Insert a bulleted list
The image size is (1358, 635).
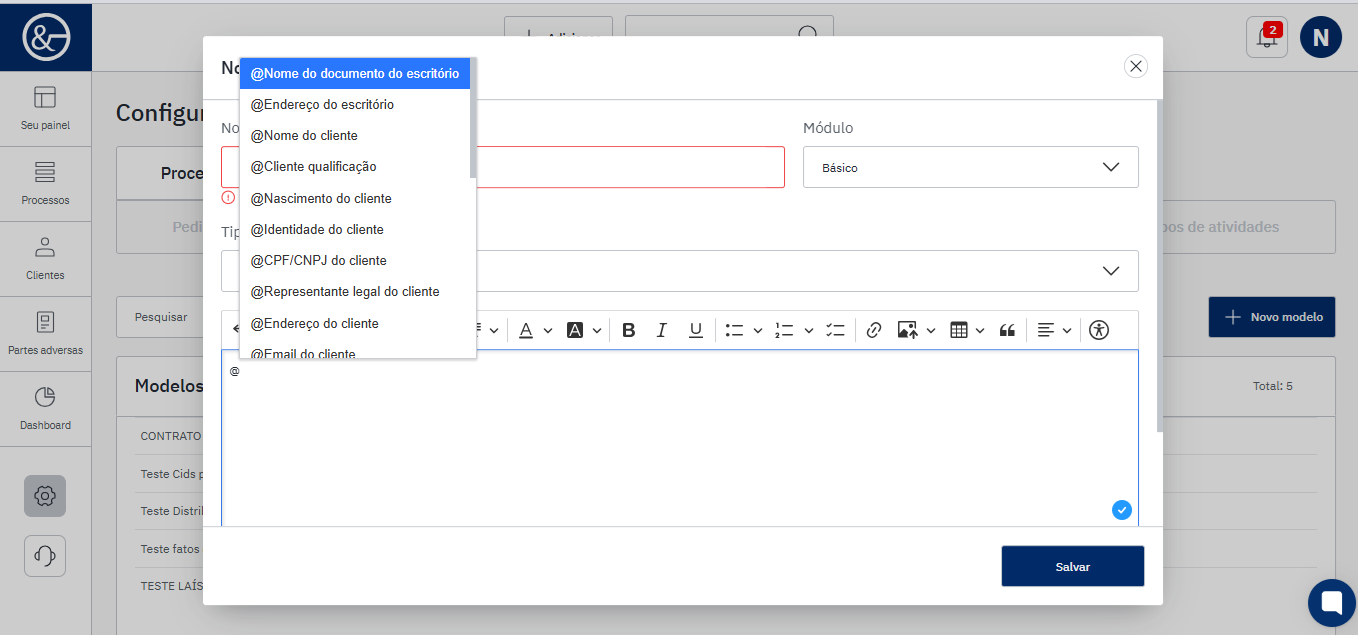coord(734,330)
